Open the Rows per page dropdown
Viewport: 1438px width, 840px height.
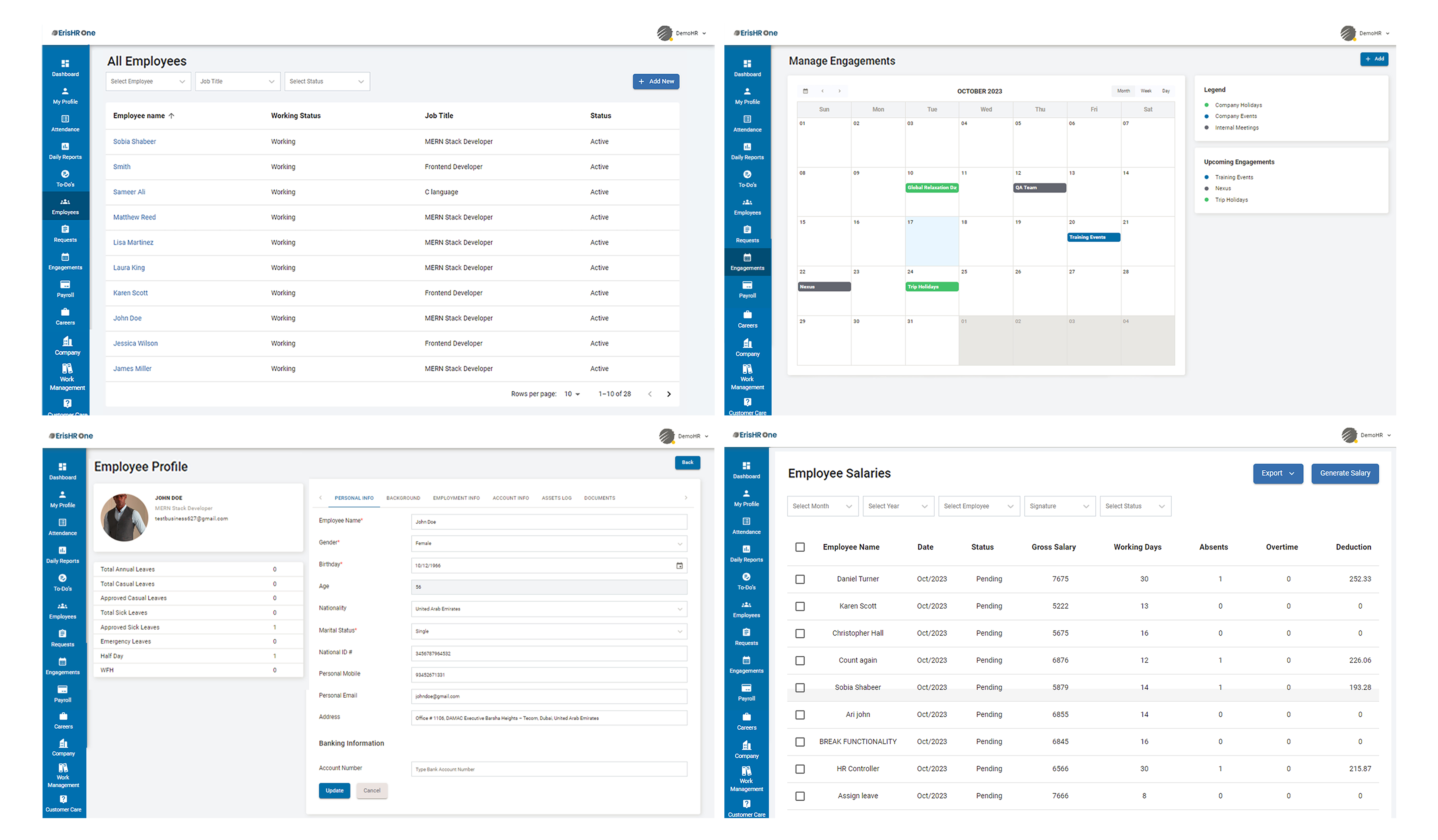click(x=571, y=394)
